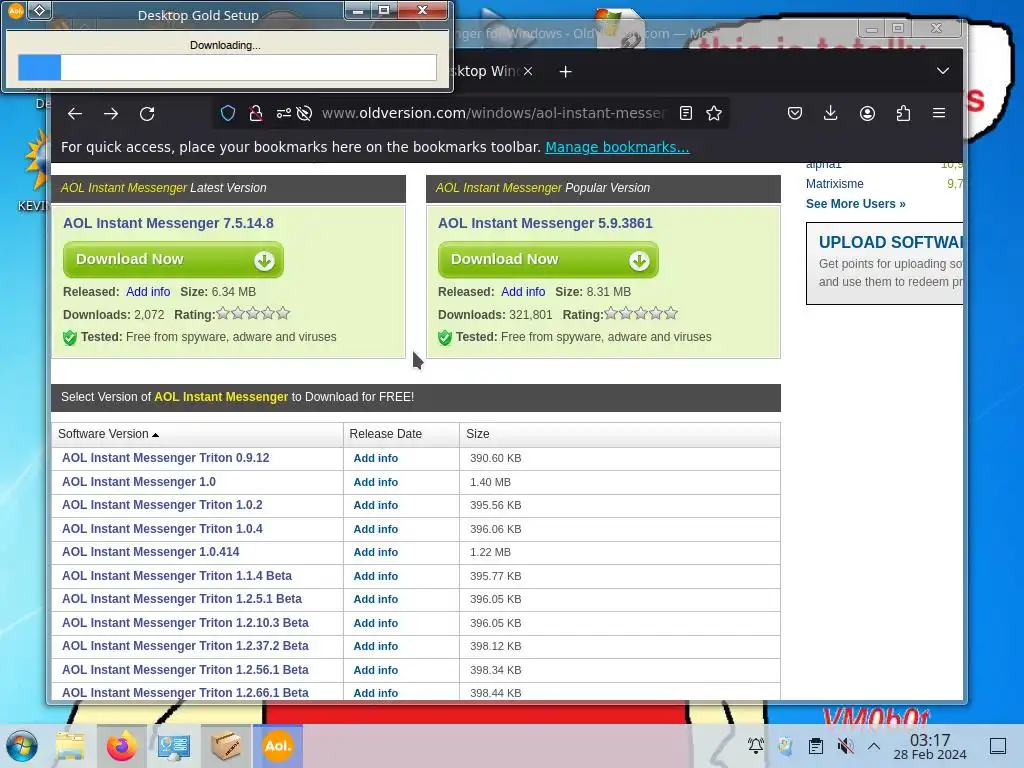
Task: Open Firefox hamburger application menu
Action: 939,113
